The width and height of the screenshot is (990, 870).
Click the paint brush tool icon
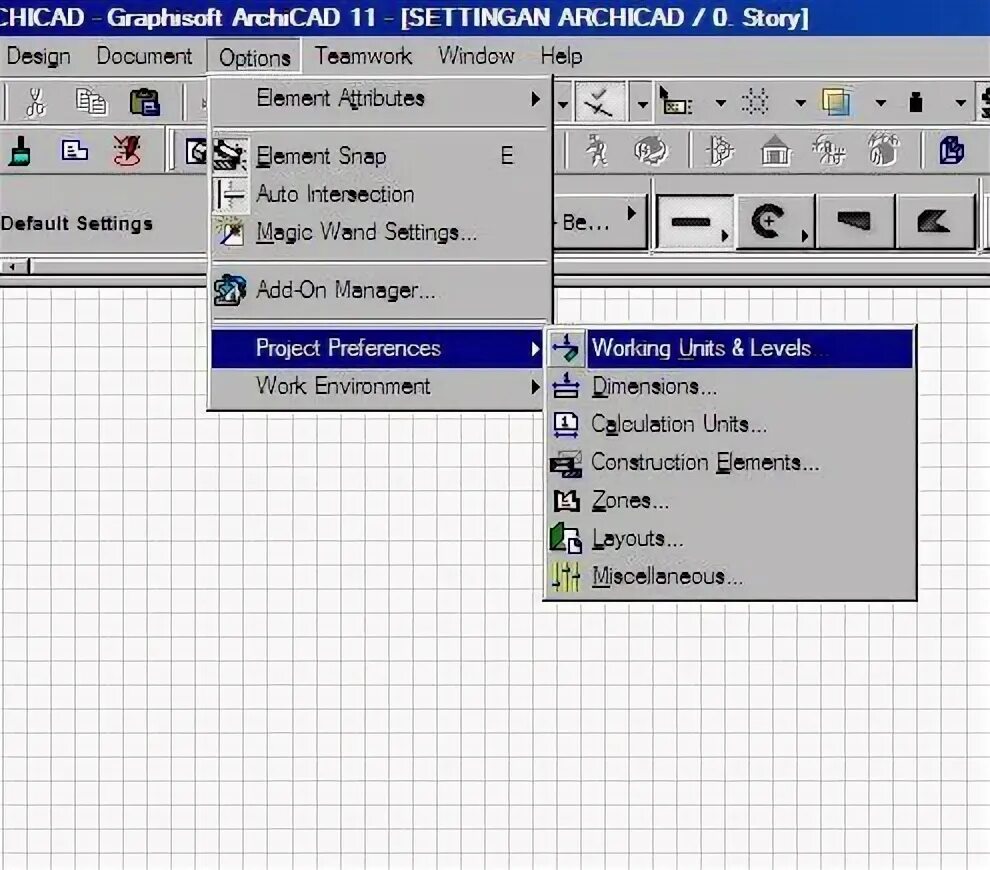pos(20,152)
